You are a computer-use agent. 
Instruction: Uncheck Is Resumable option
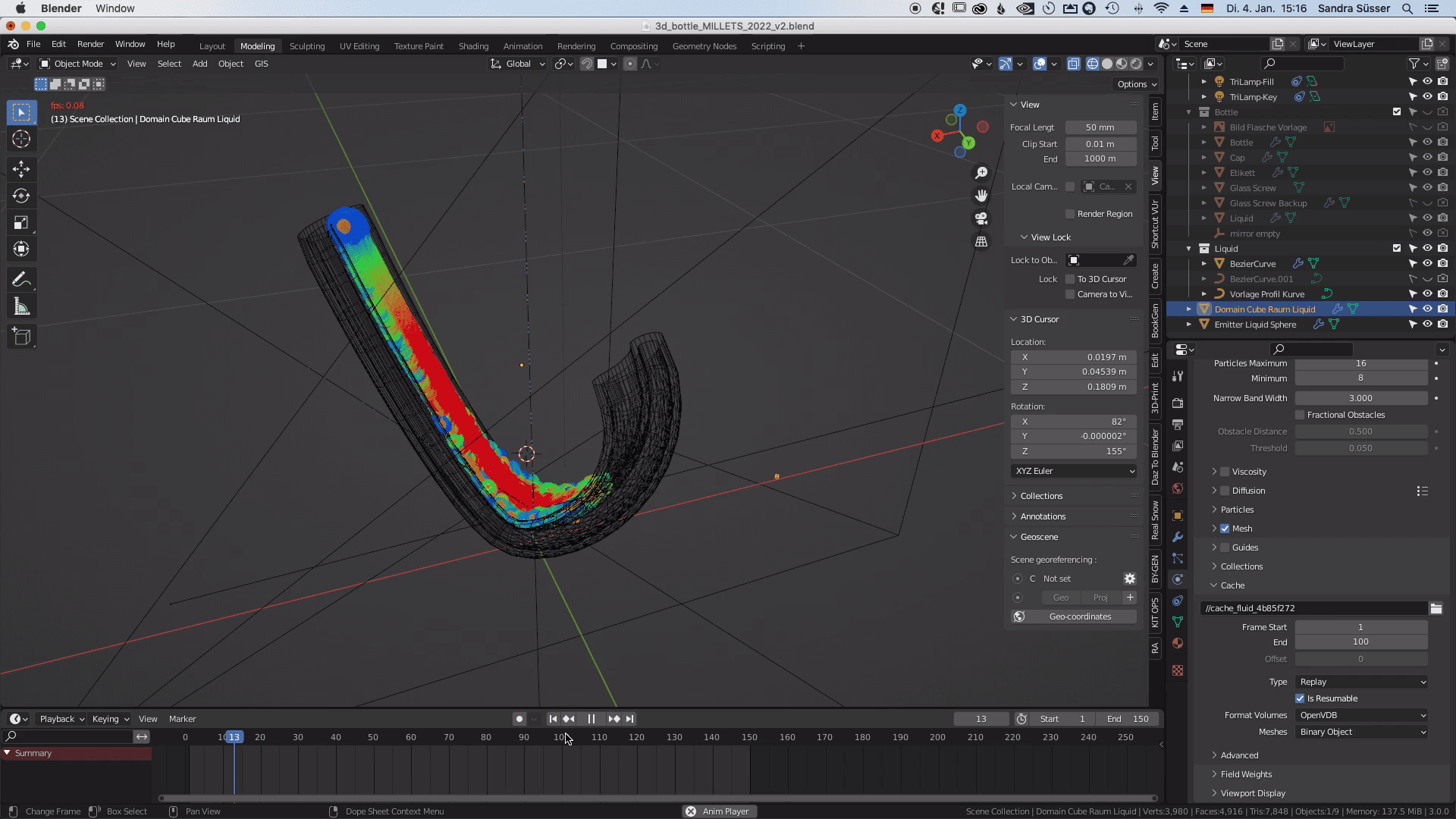point(1300,698)
